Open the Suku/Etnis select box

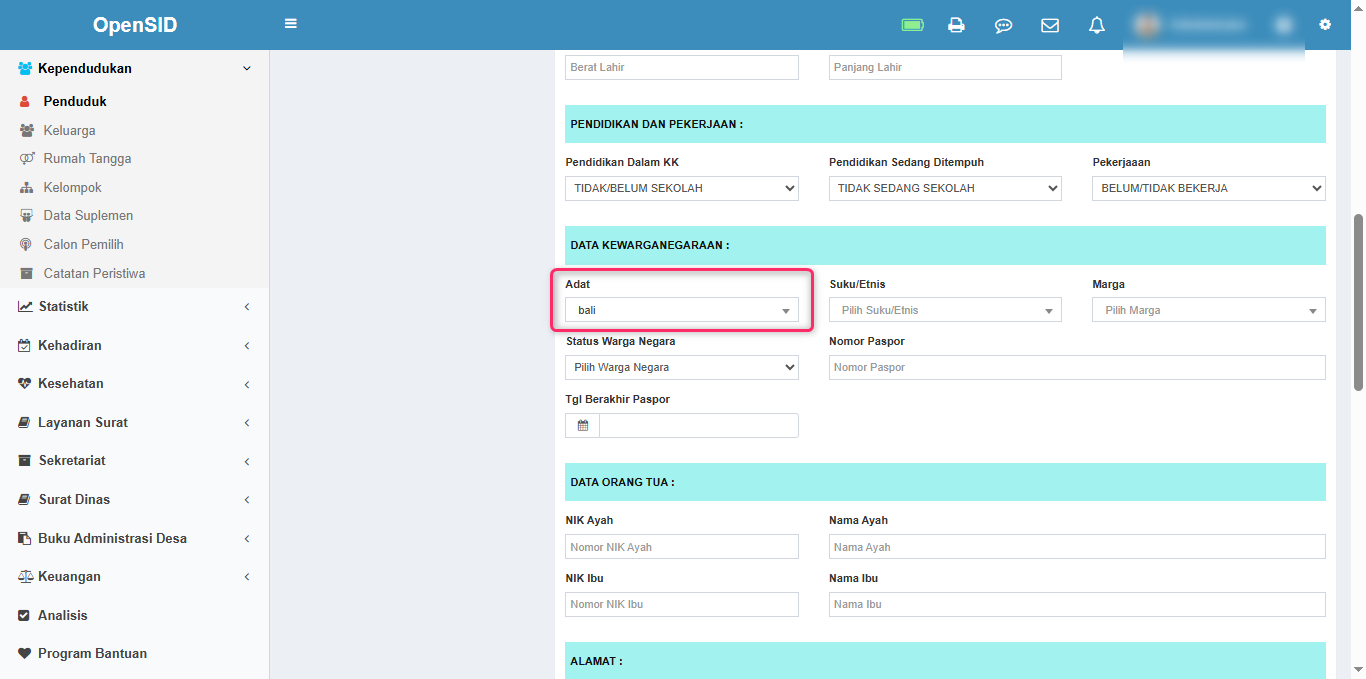coord(945,310)
